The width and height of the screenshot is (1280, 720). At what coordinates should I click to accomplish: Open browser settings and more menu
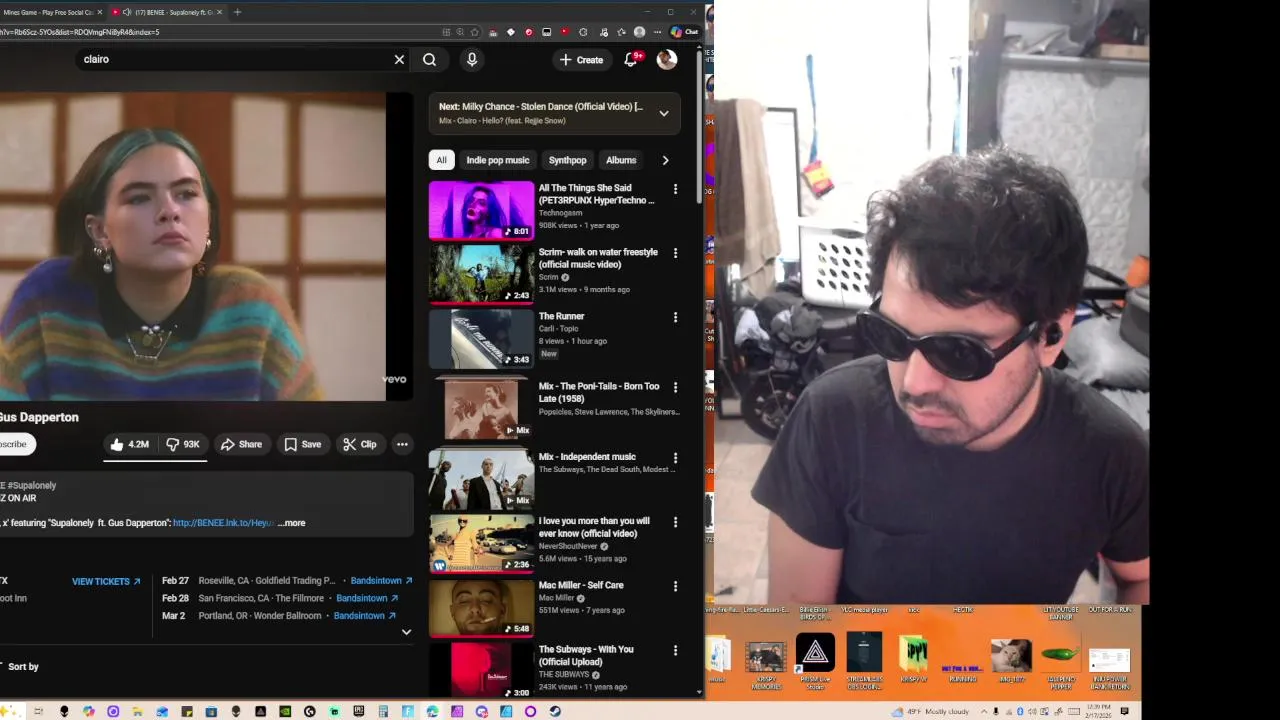pos(656,32)
